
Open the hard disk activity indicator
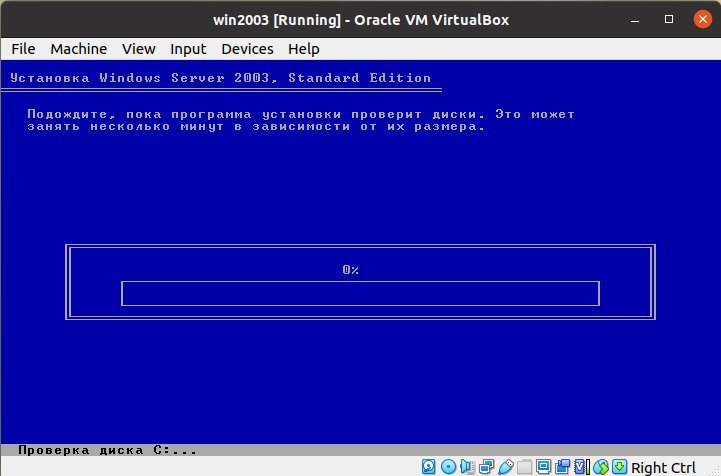point(429,467)
